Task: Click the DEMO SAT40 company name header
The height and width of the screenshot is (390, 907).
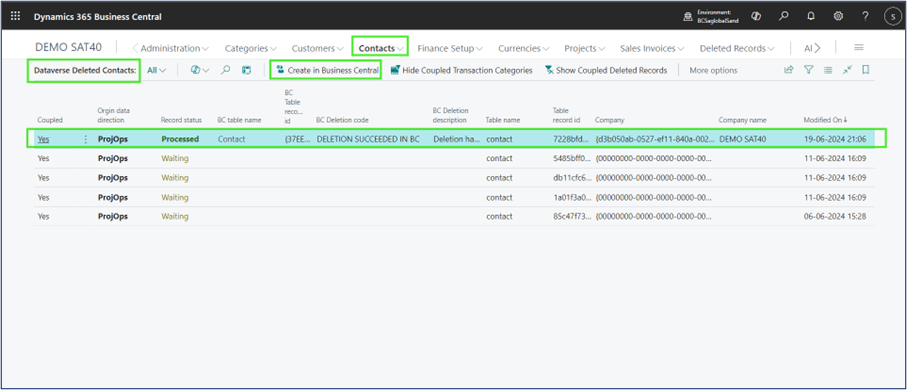Action: pos(69,47)
